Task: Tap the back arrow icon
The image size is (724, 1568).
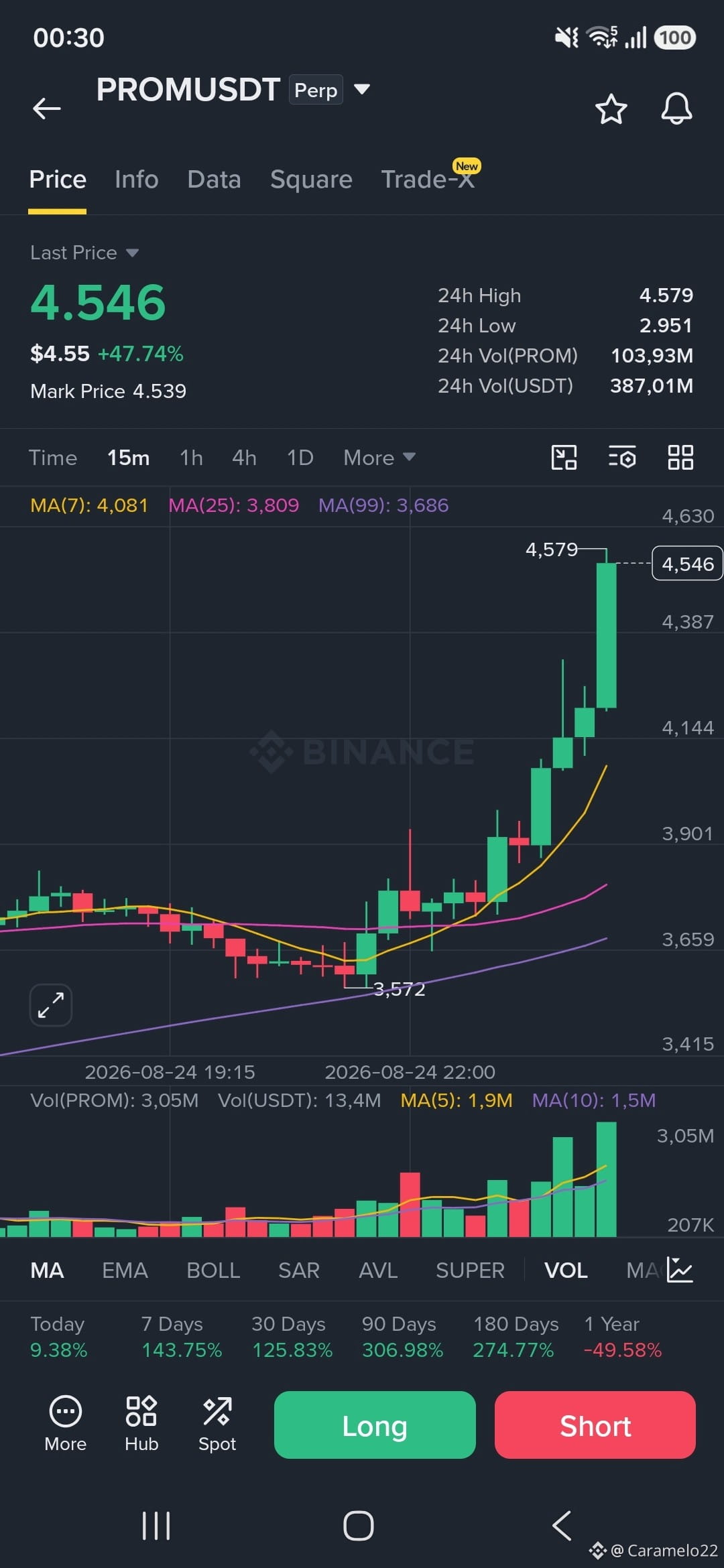Action: pyautogui.click(x=47, y=108)
